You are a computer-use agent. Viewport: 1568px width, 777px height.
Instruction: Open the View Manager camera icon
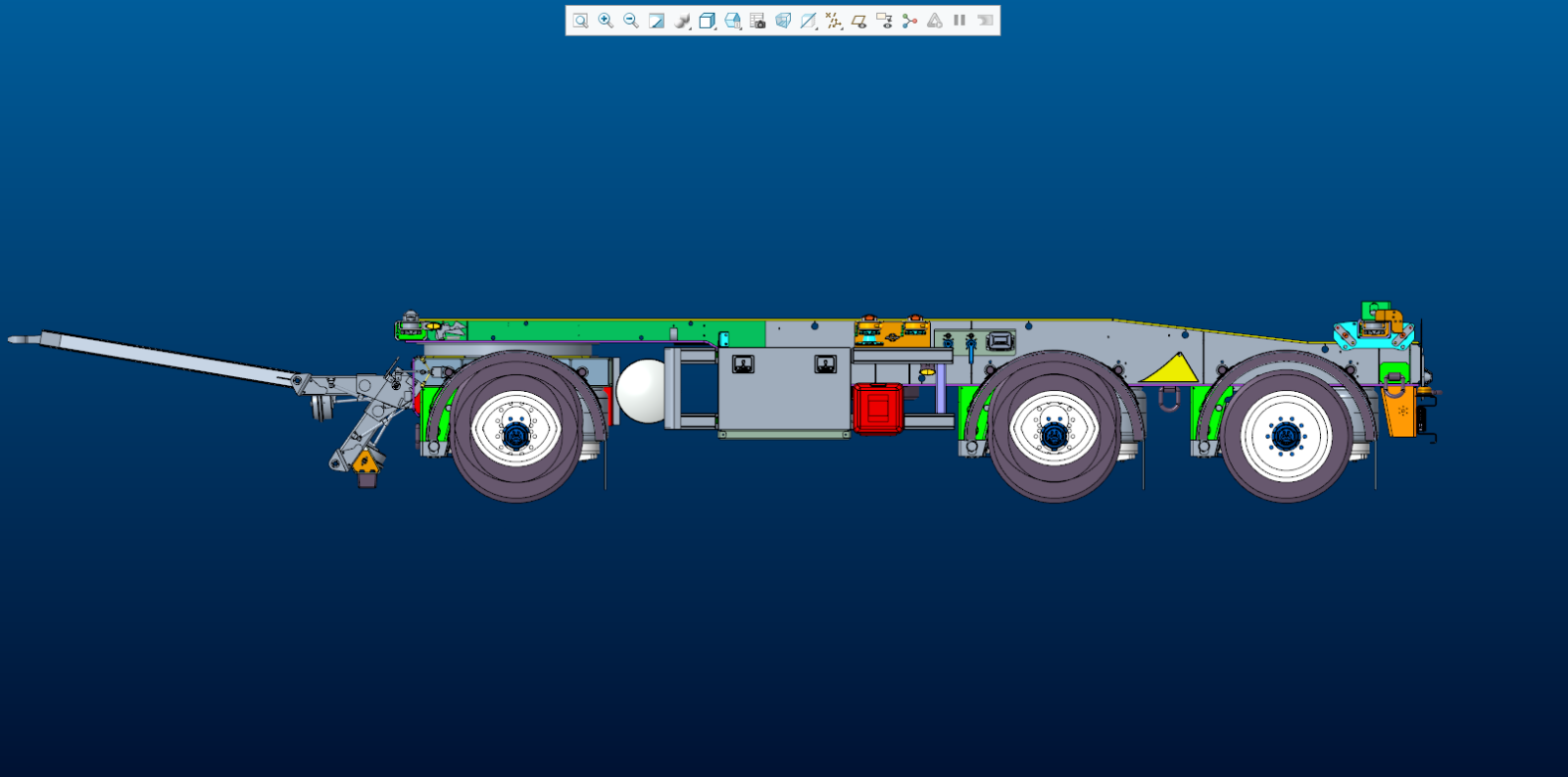coord(758,21)
